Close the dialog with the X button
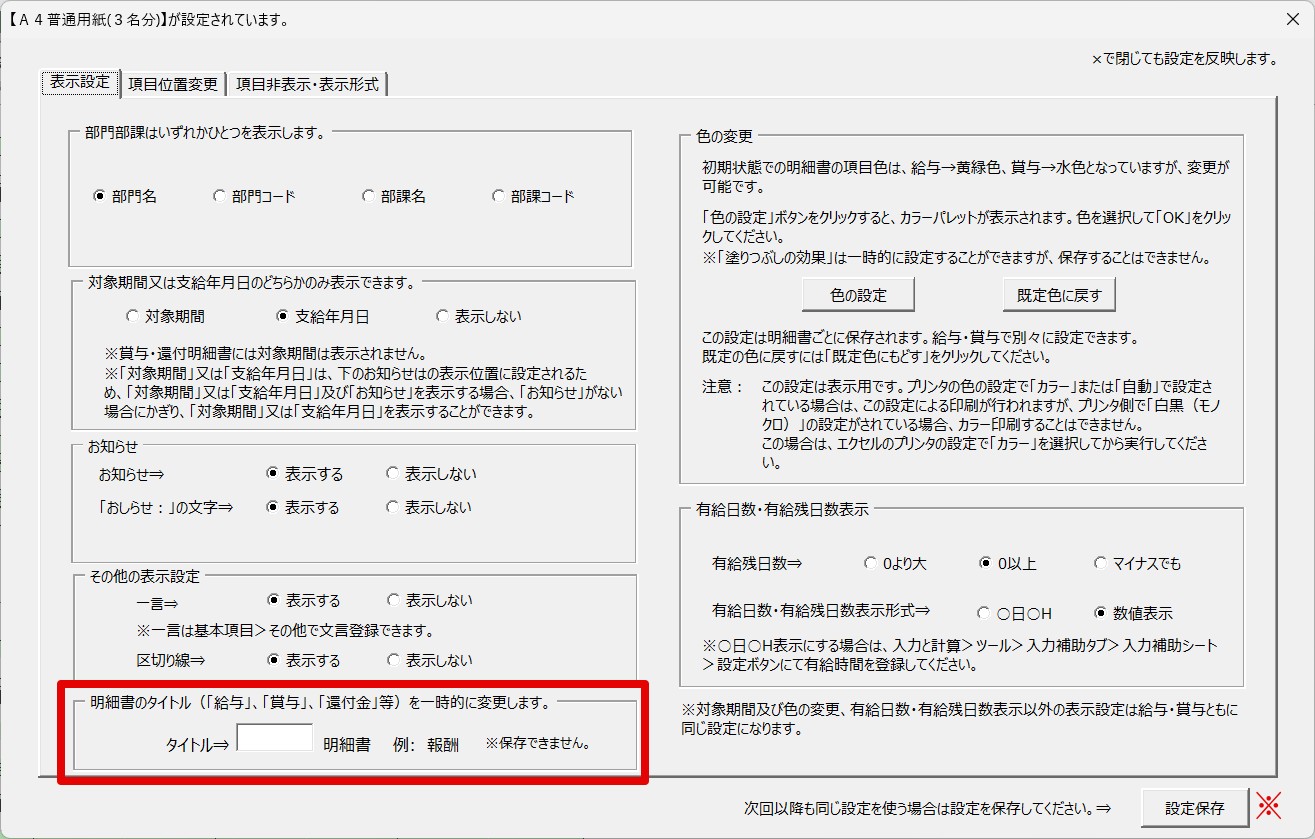1315x839 pixels. tap(1292, 19)
